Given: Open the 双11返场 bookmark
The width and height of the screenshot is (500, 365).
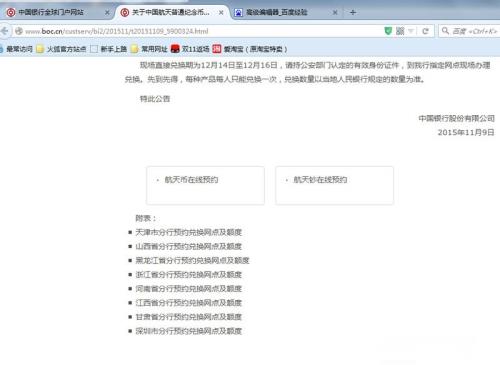Looking at the screenshot, I should (190, 49).
